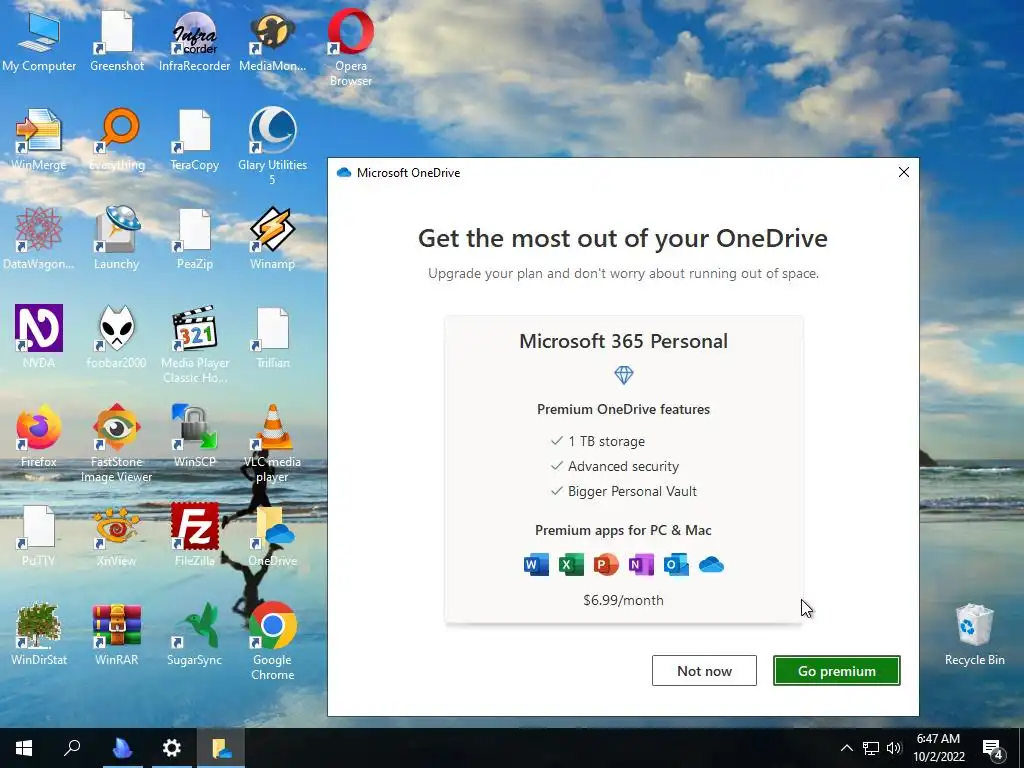Open Opera Browser shortcut
1024x768 pixels.
(351, 47)
